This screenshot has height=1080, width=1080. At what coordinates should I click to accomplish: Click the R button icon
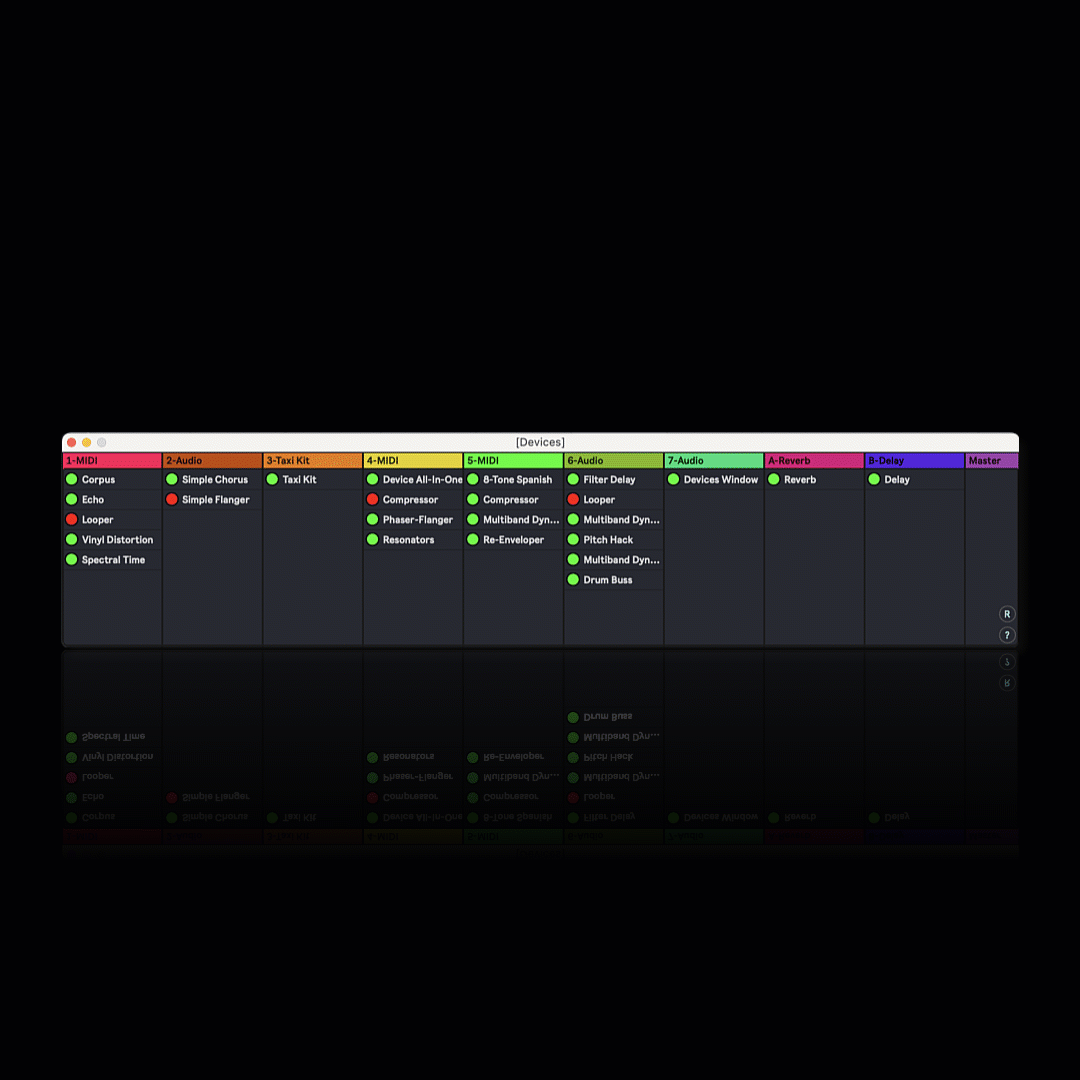click(1007, 614)
